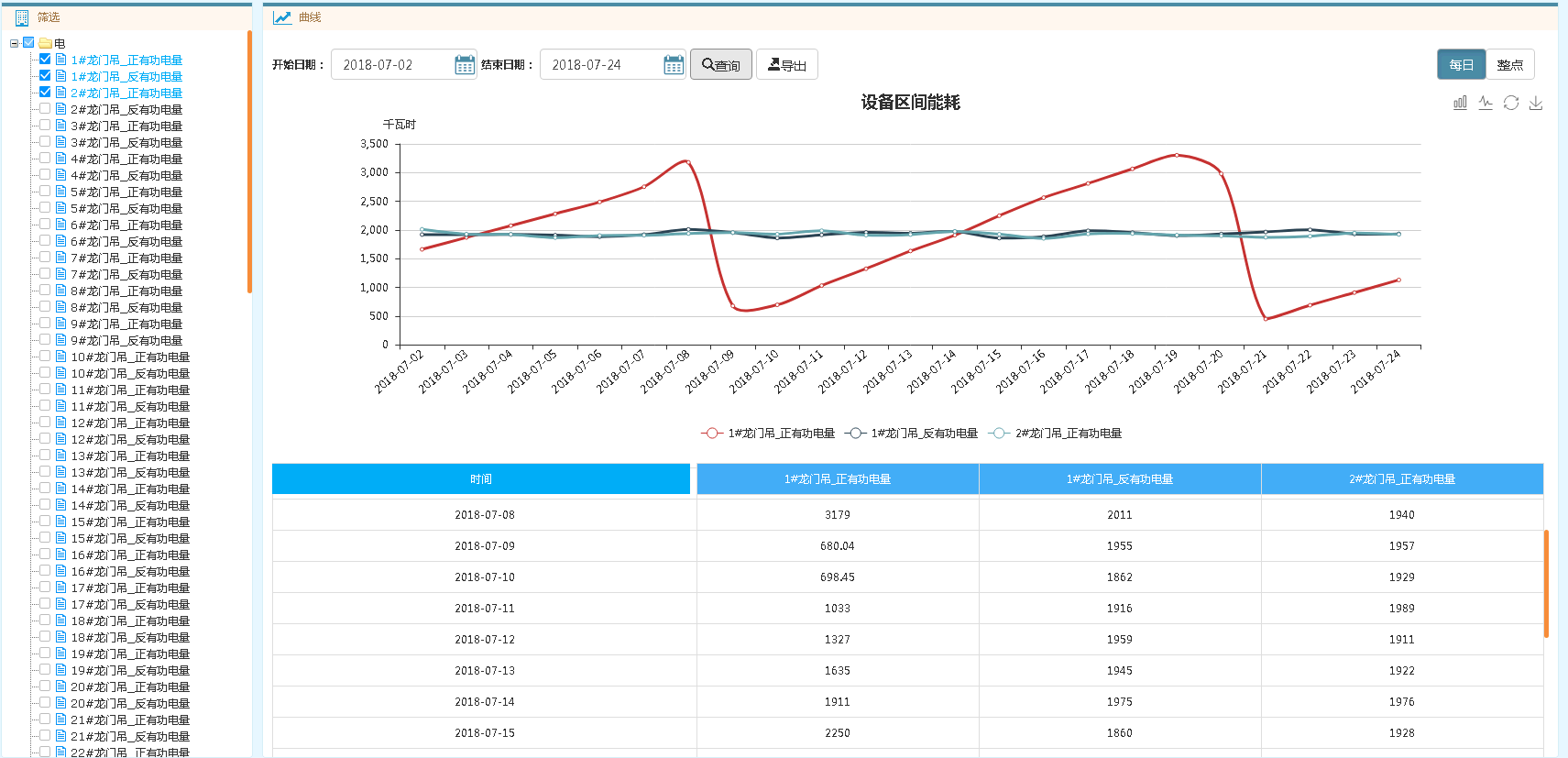Click the 导出 export button
This screenshot has width=1568, height=758.
coord(786,64)
